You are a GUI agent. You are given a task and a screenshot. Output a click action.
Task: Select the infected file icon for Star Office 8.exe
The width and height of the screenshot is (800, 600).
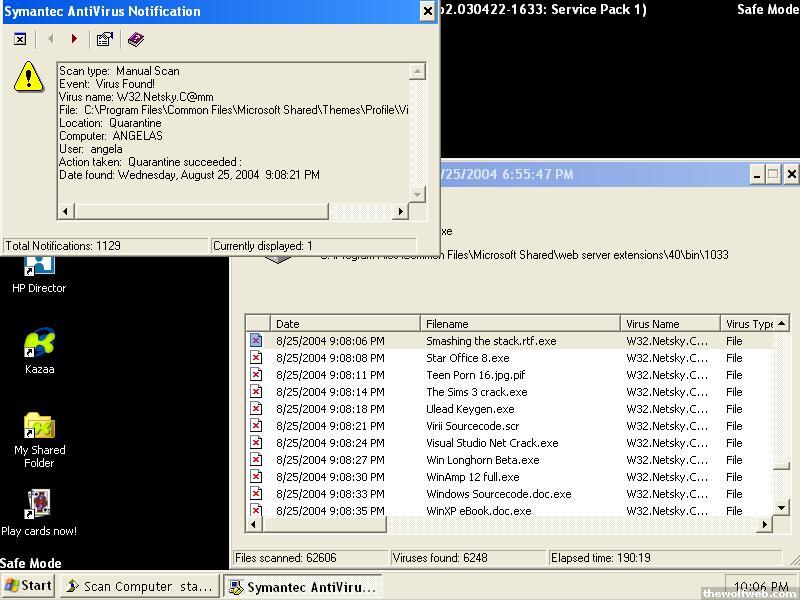click(x=256, y=358)
